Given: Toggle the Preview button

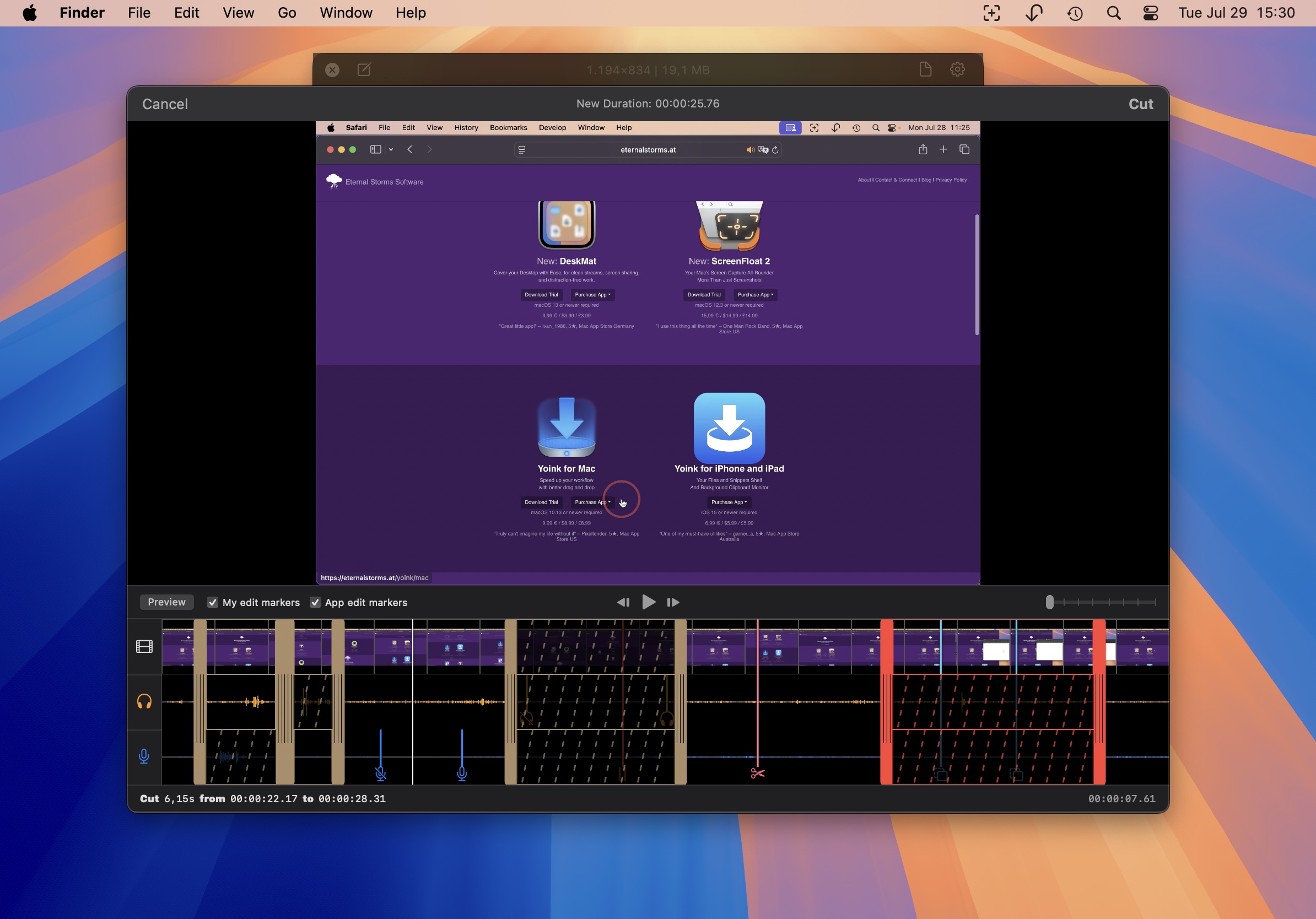Looking at the screenshot, I should [166, 602].
